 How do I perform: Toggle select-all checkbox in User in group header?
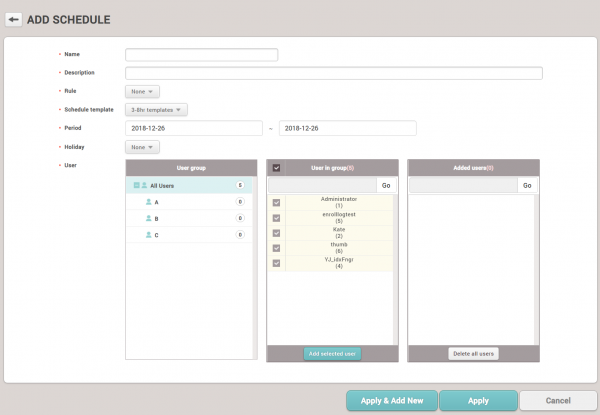pos(276,168)
